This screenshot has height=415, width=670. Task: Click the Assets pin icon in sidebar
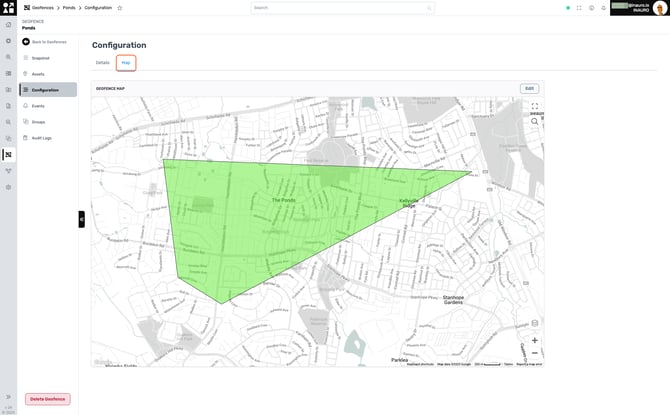pos(26,74)
